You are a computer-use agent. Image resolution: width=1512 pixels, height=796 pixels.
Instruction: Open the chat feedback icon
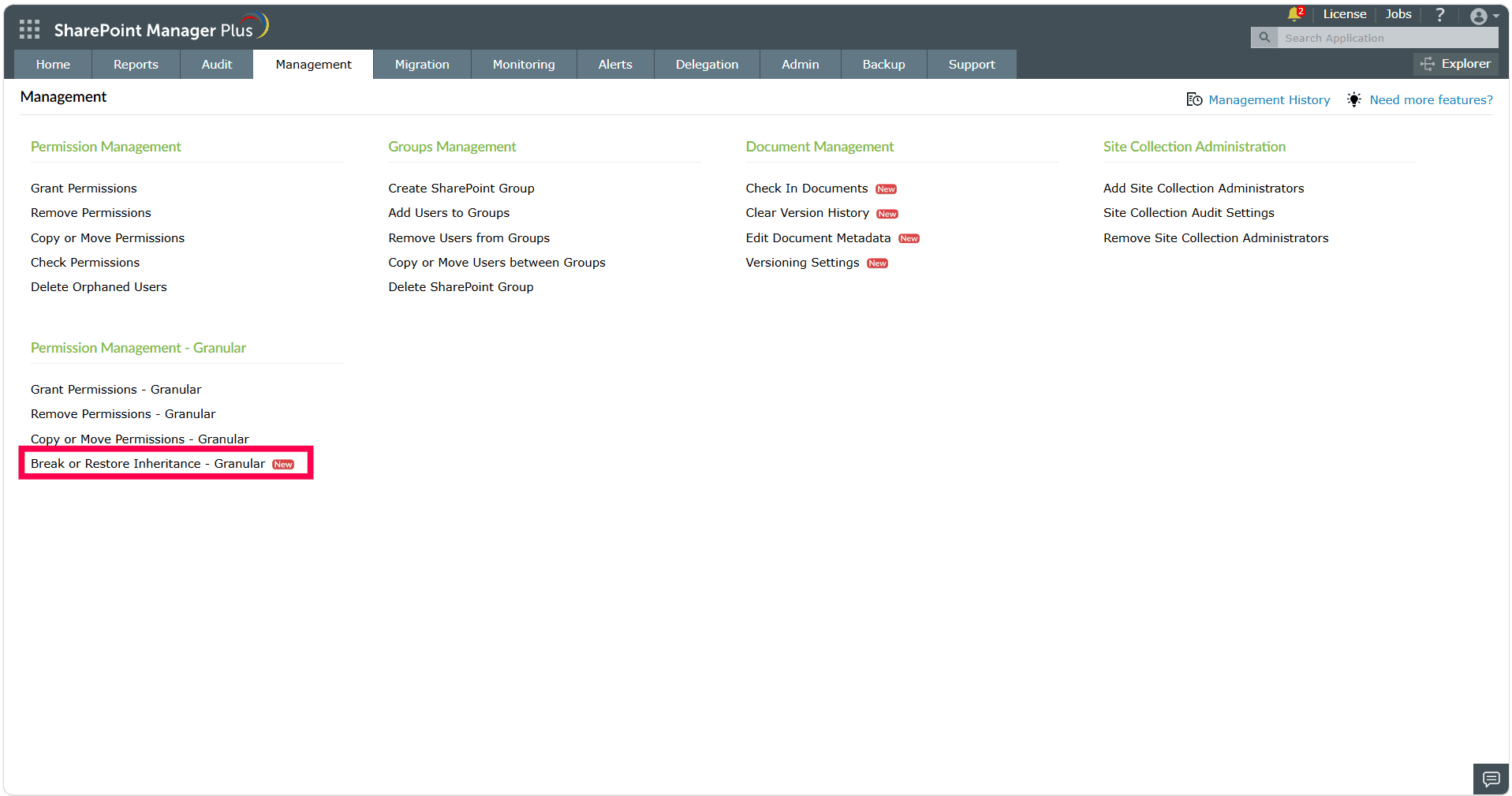[1491, 779]
